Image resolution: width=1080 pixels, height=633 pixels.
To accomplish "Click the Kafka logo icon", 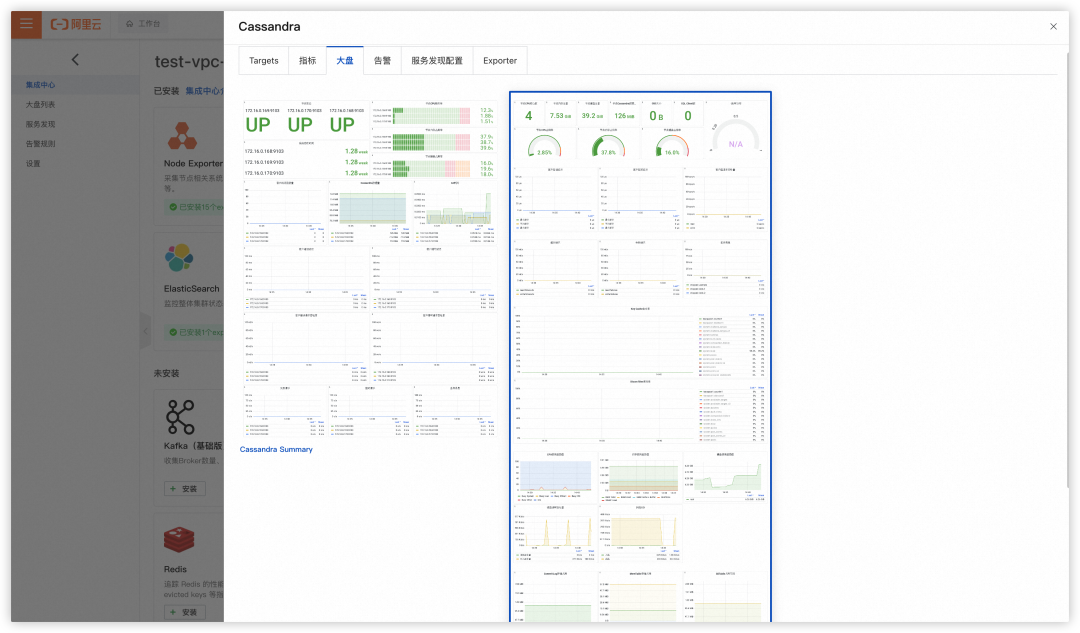I will tap(180, 417).
